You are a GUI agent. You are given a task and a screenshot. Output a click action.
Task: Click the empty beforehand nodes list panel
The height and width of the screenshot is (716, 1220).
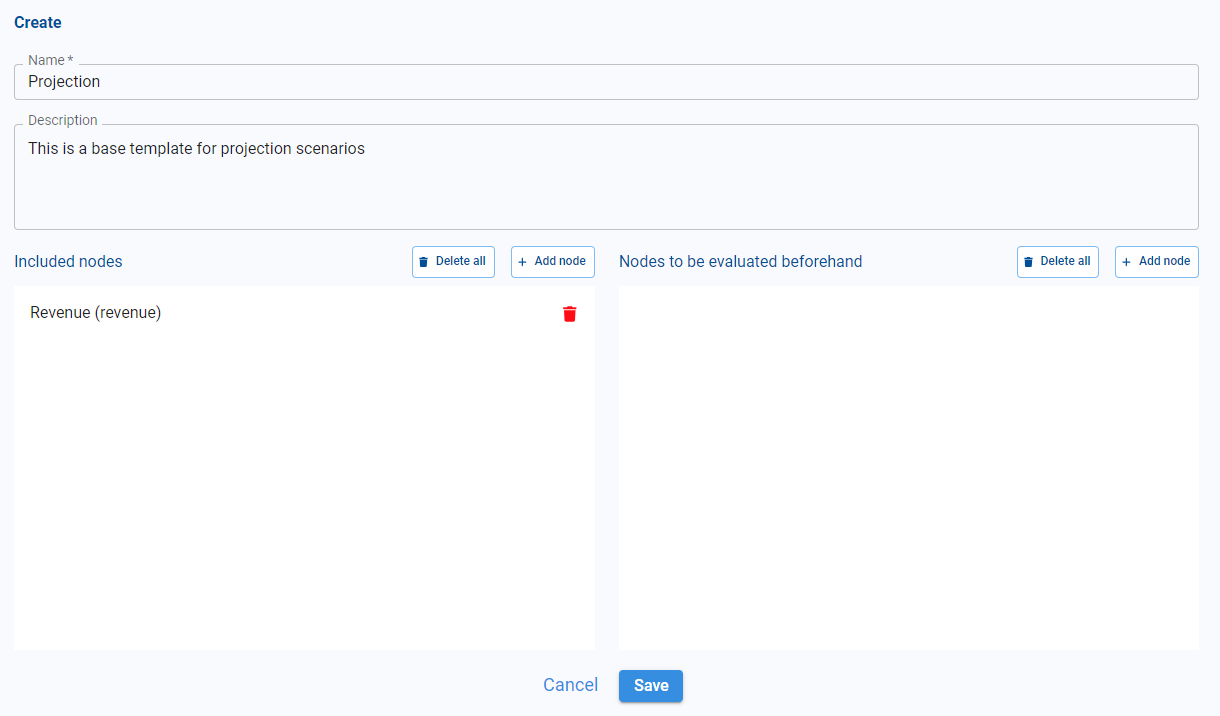click(908, 468)
